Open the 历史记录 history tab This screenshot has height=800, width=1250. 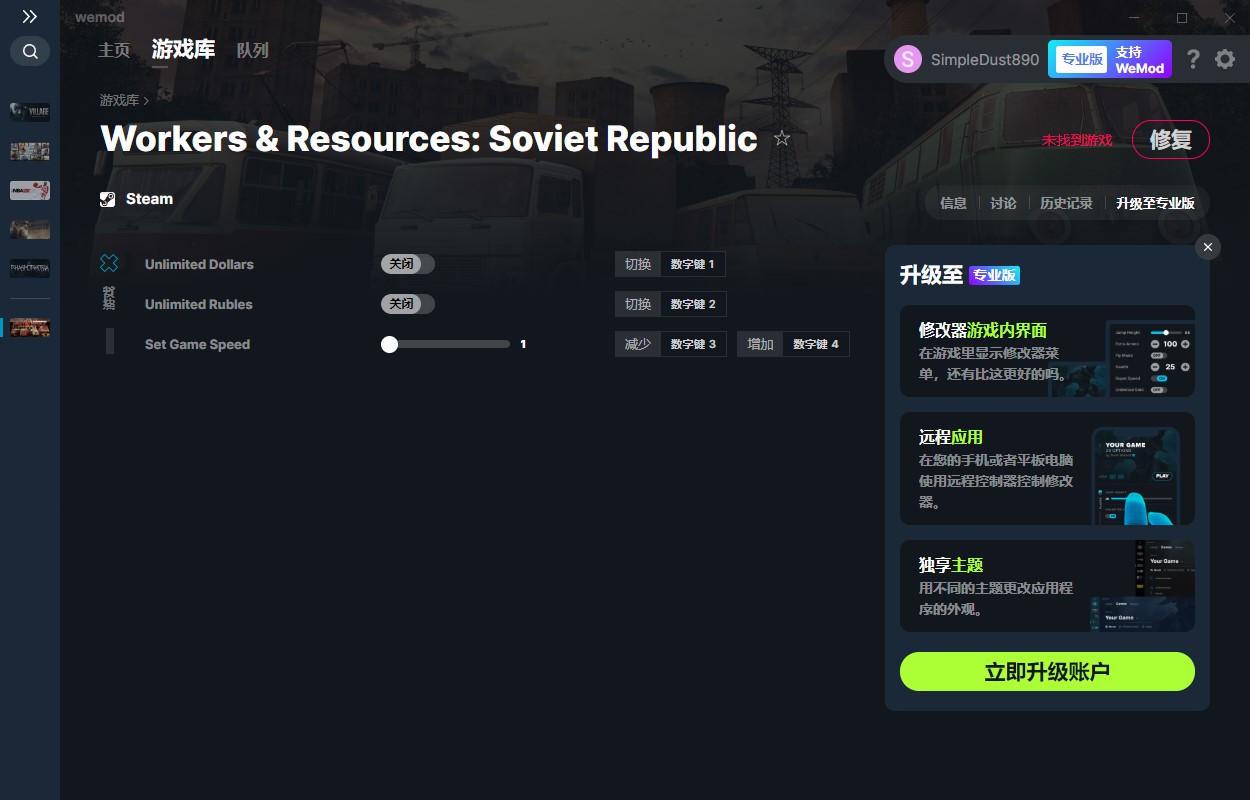pyautogui.click(x=1066, y=203)
